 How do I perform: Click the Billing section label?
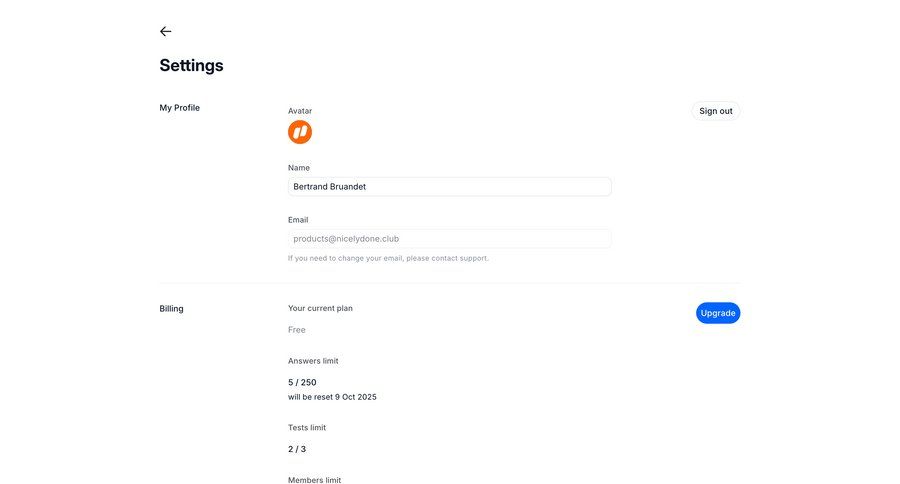171,309
